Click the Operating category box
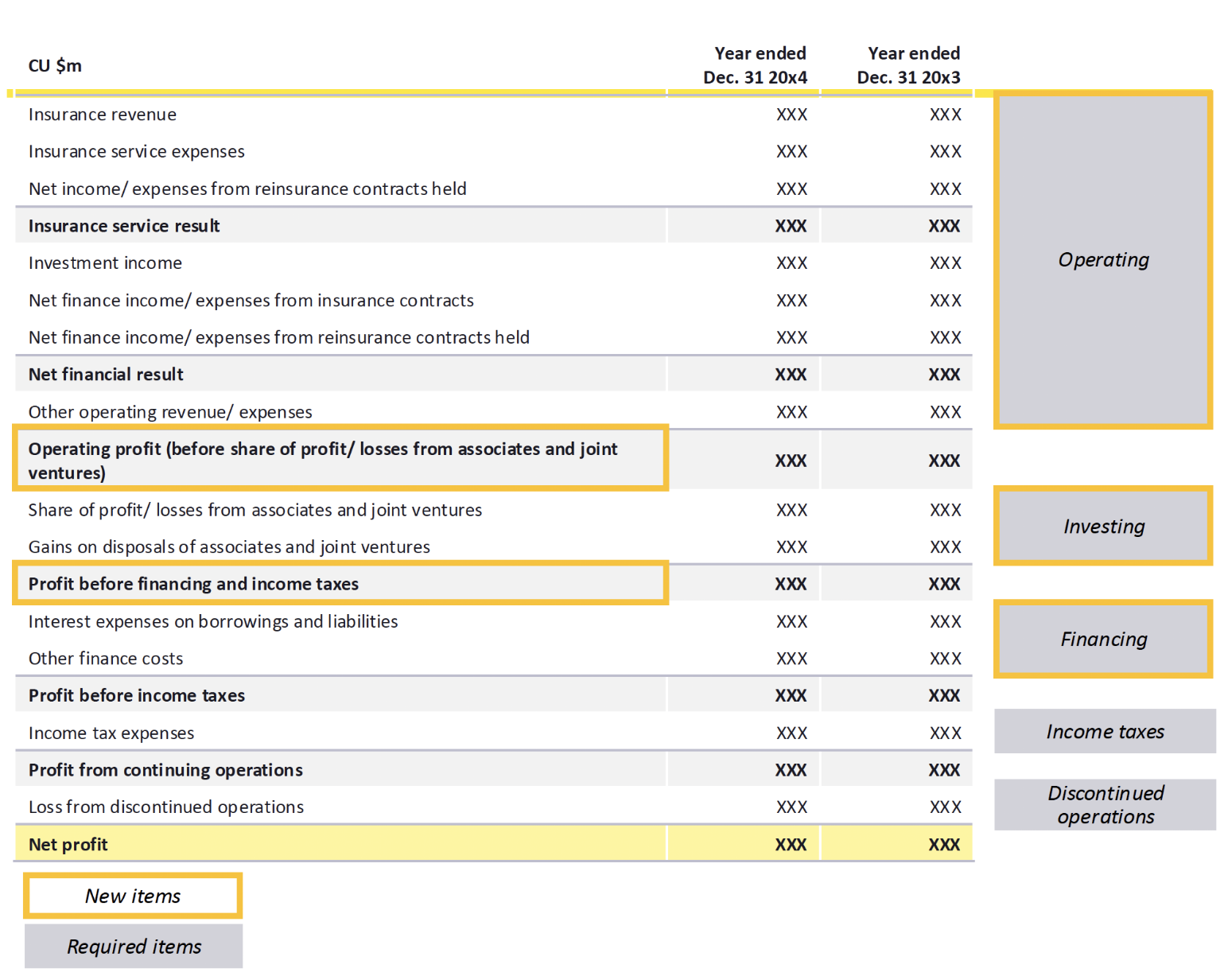The width and height of the screenshot is (1228, 980). (1103, 260)
